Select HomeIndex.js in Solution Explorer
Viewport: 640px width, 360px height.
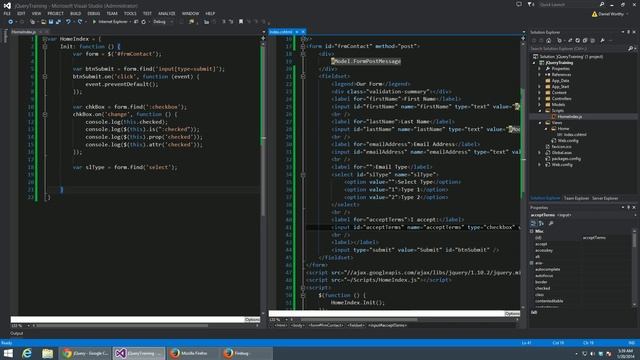click(569, 117)
